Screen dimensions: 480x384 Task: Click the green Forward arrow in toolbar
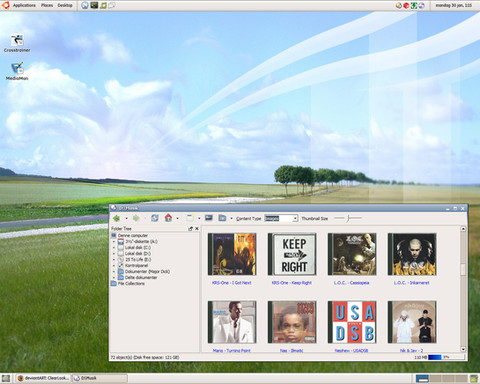click(136, 218)
